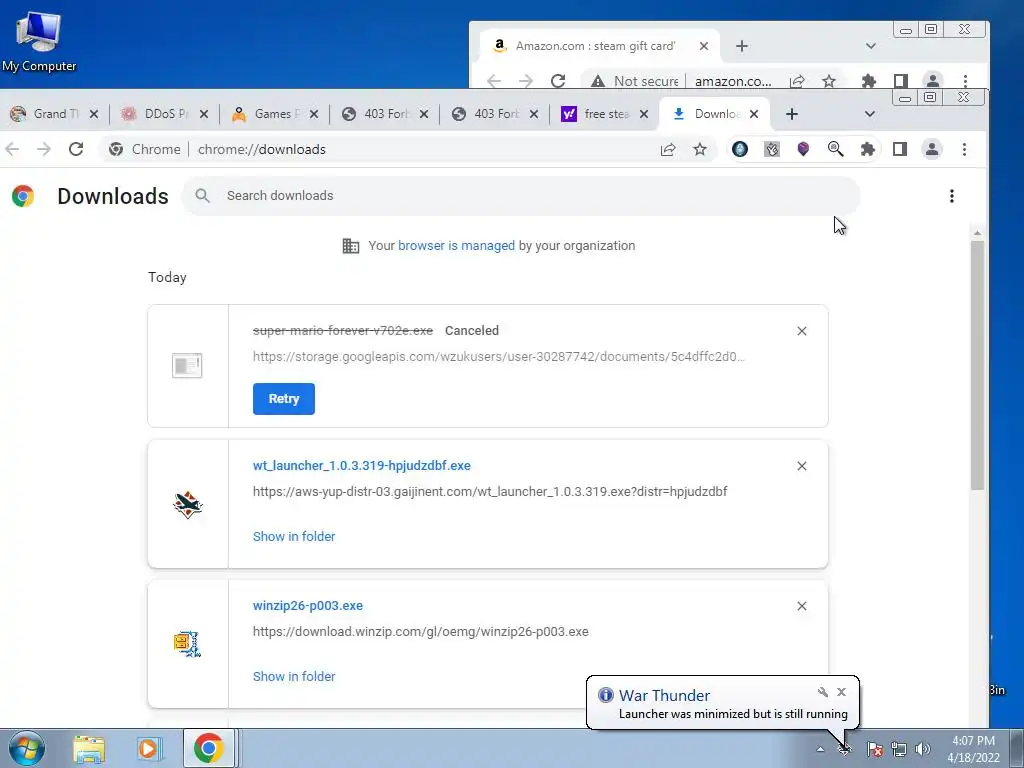Click the back arrow in front Chrome window
Screen dimensions: 1024x768
click(x=12, y=149)
